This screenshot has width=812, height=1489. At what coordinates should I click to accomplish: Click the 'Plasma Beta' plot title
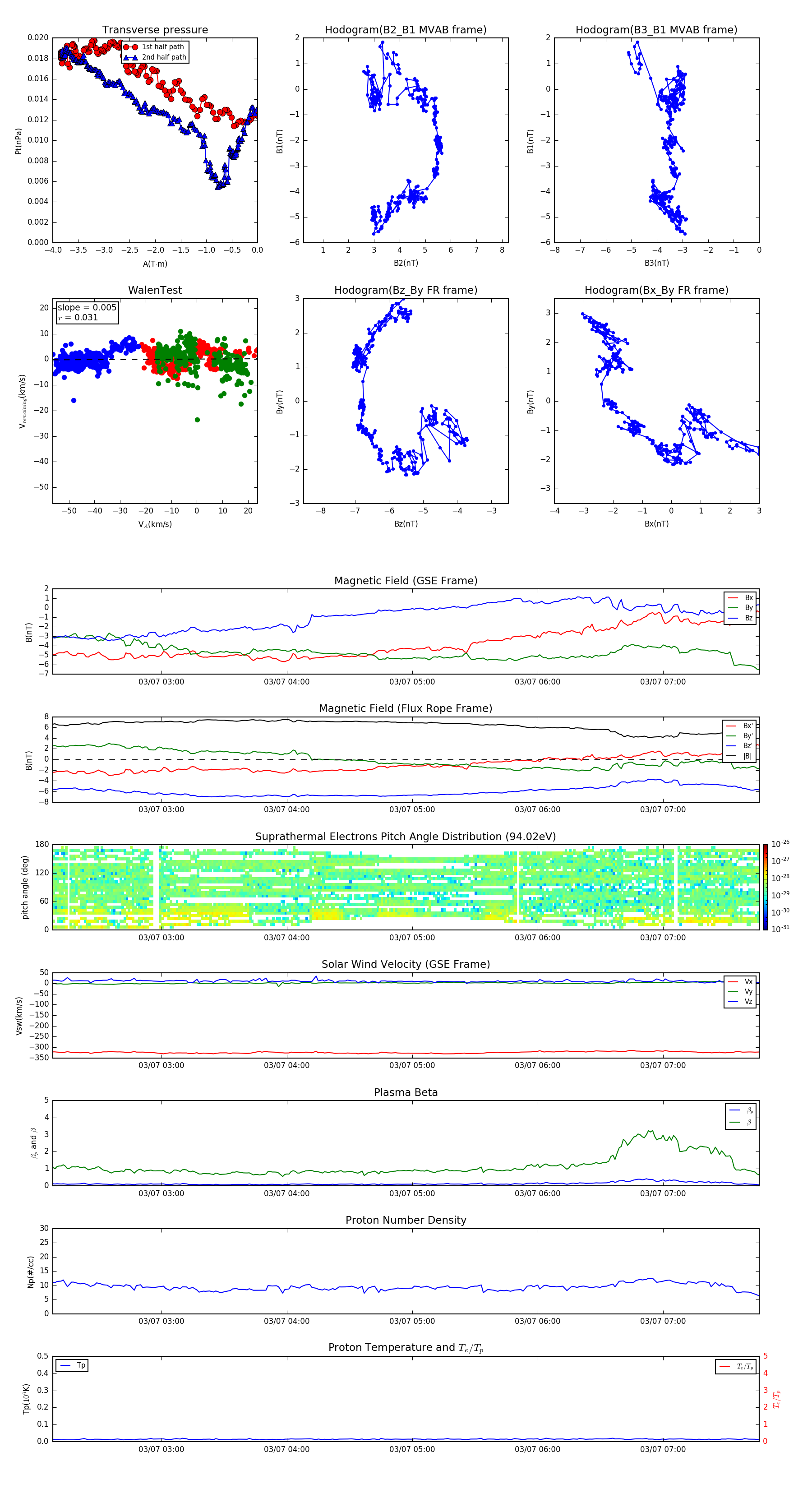pos(406,1093)
